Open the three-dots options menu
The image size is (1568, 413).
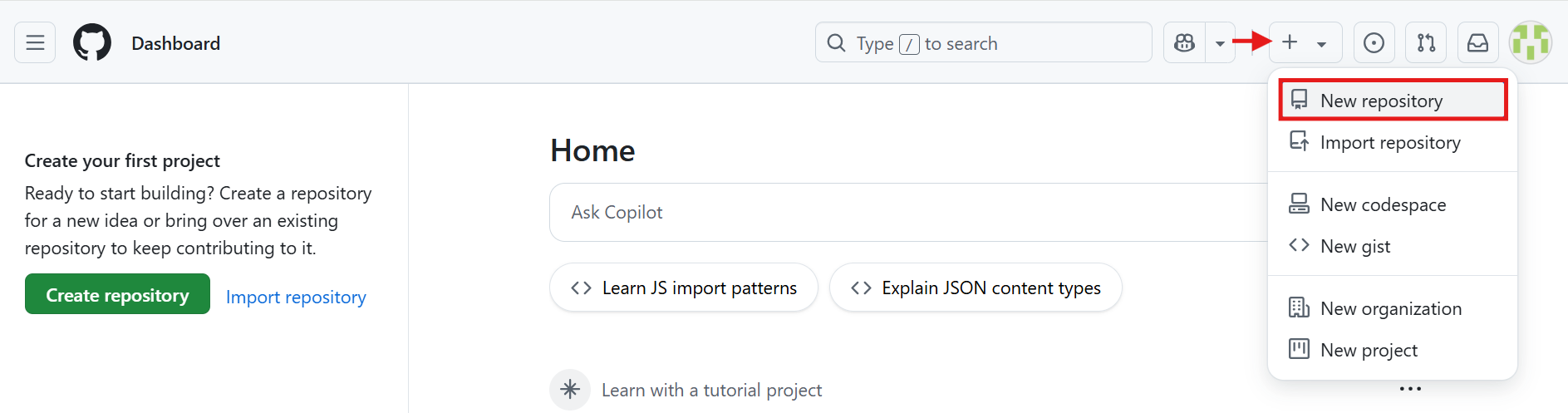(x=1410, y=389)
